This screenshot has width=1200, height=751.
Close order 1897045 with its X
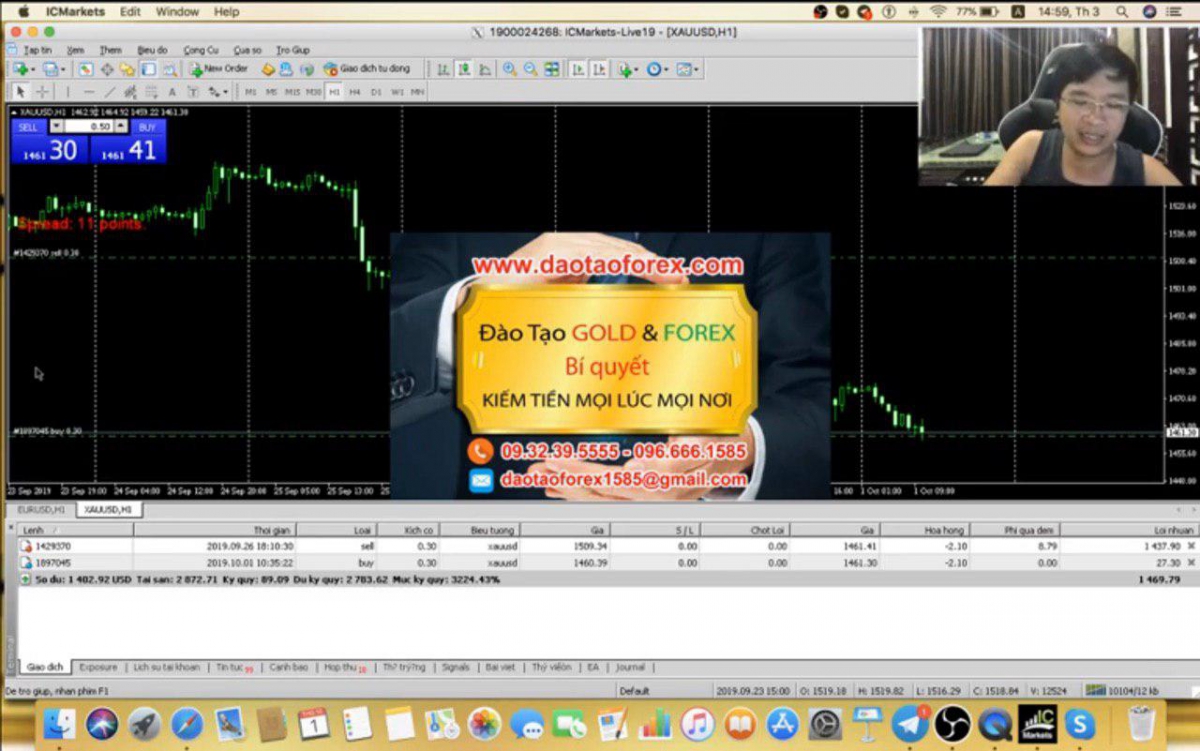point(1190,563)
